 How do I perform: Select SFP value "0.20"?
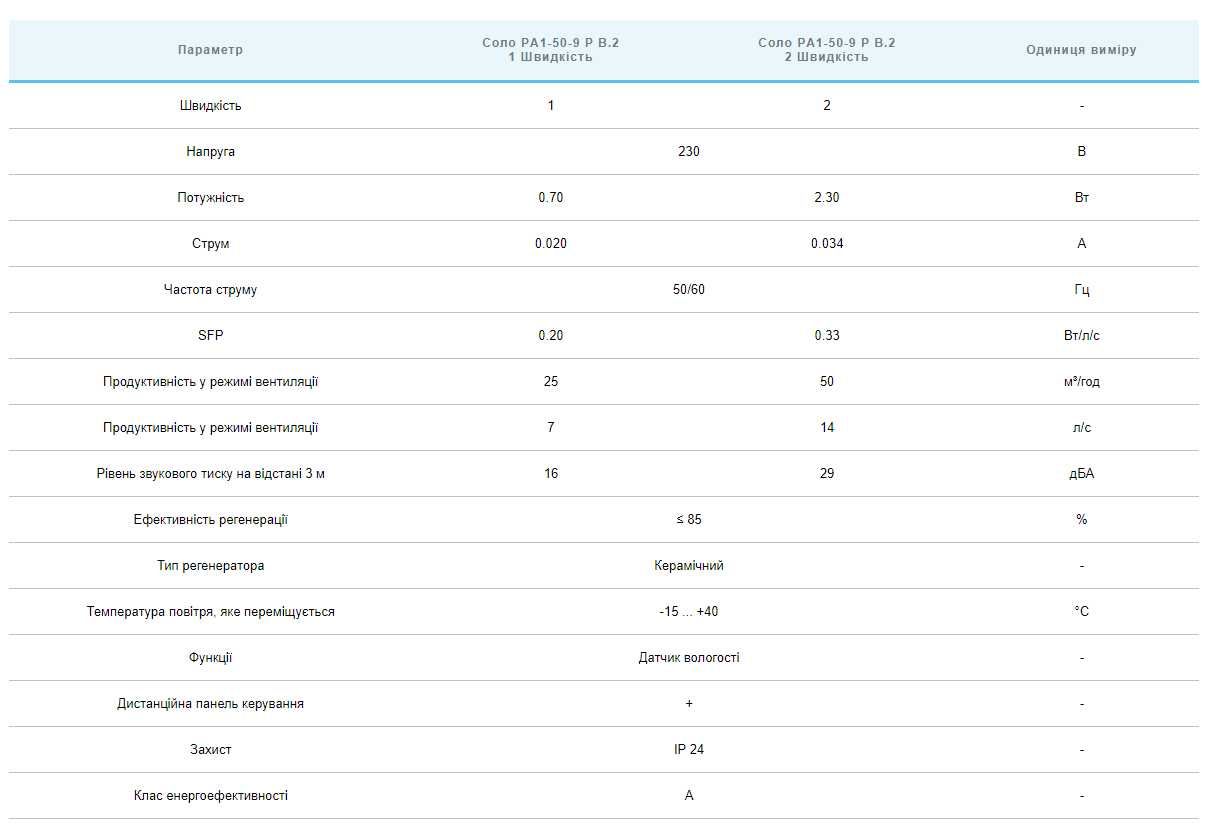(551, 336)
